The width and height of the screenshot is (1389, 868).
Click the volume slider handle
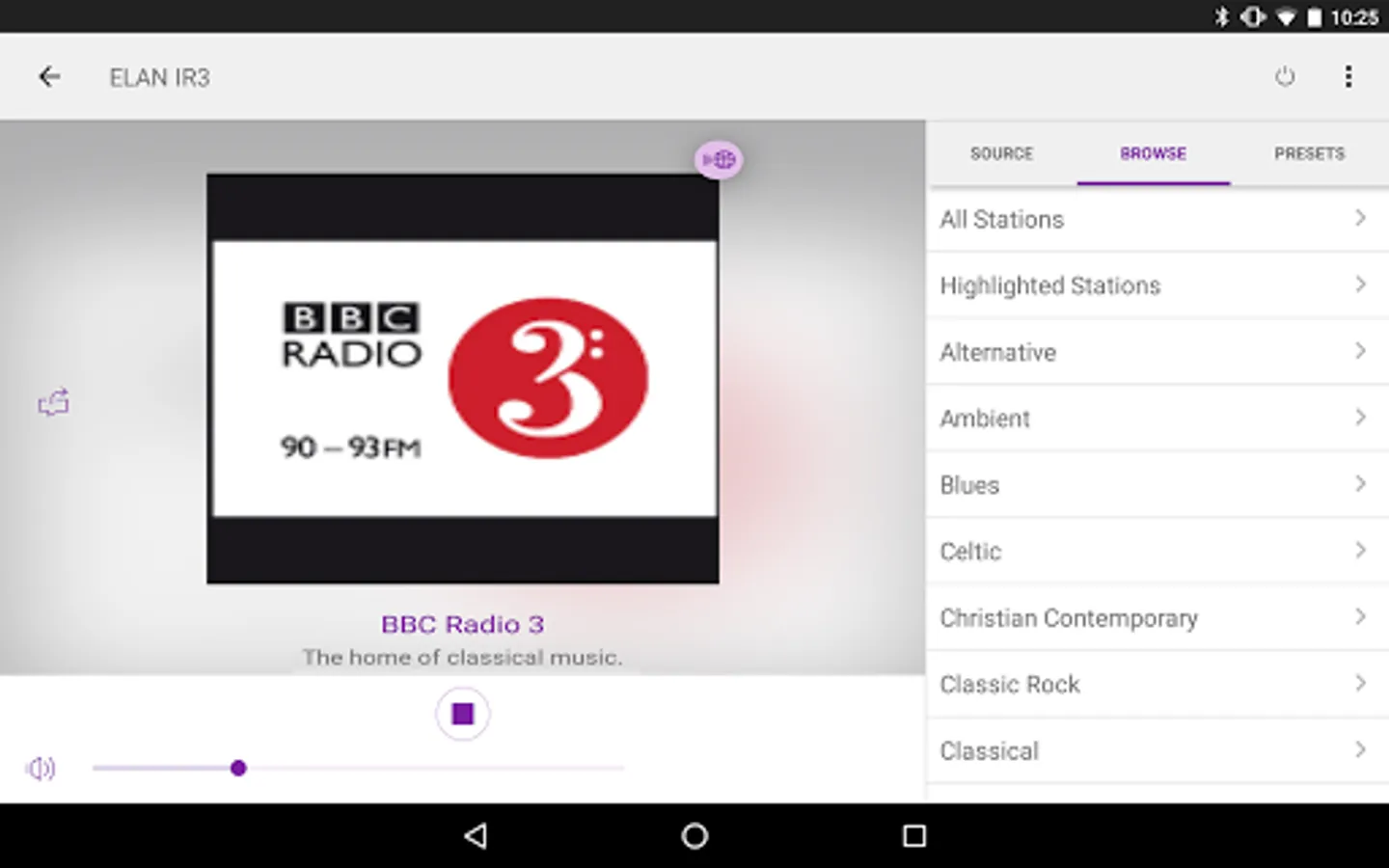click(238, 769)
